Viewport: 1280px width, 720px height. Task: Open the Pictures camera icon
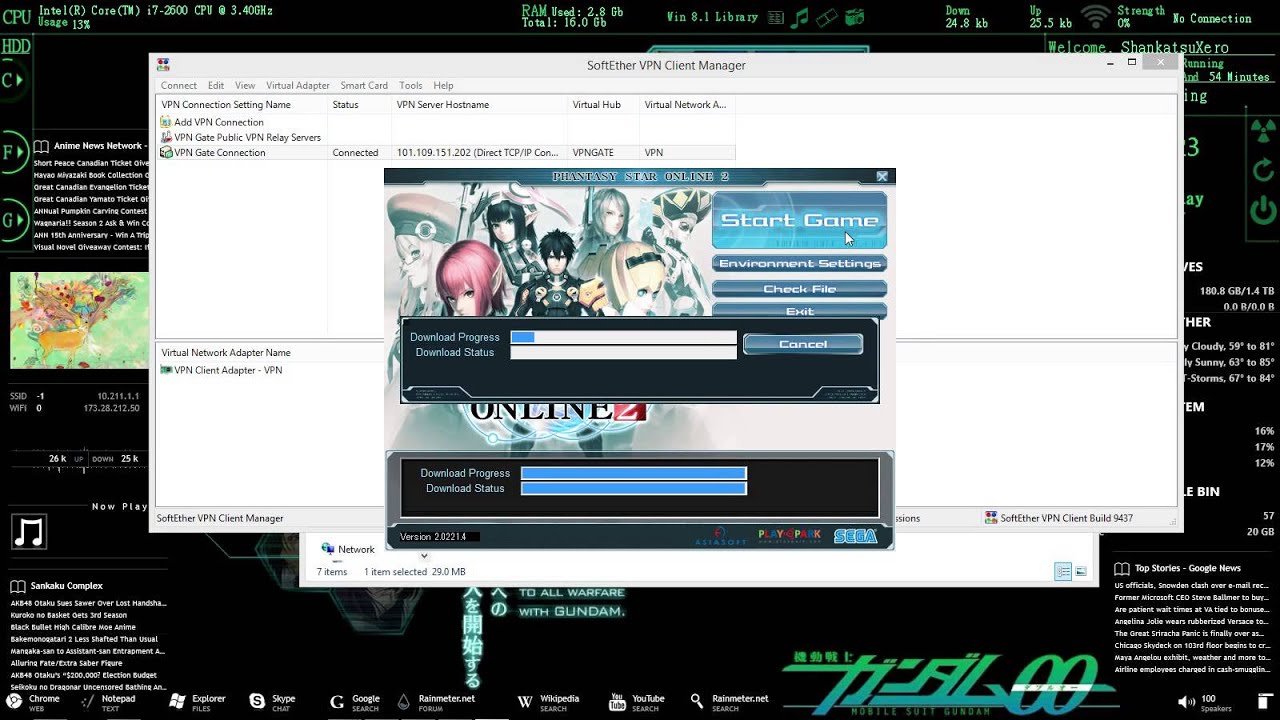point(854,17)
